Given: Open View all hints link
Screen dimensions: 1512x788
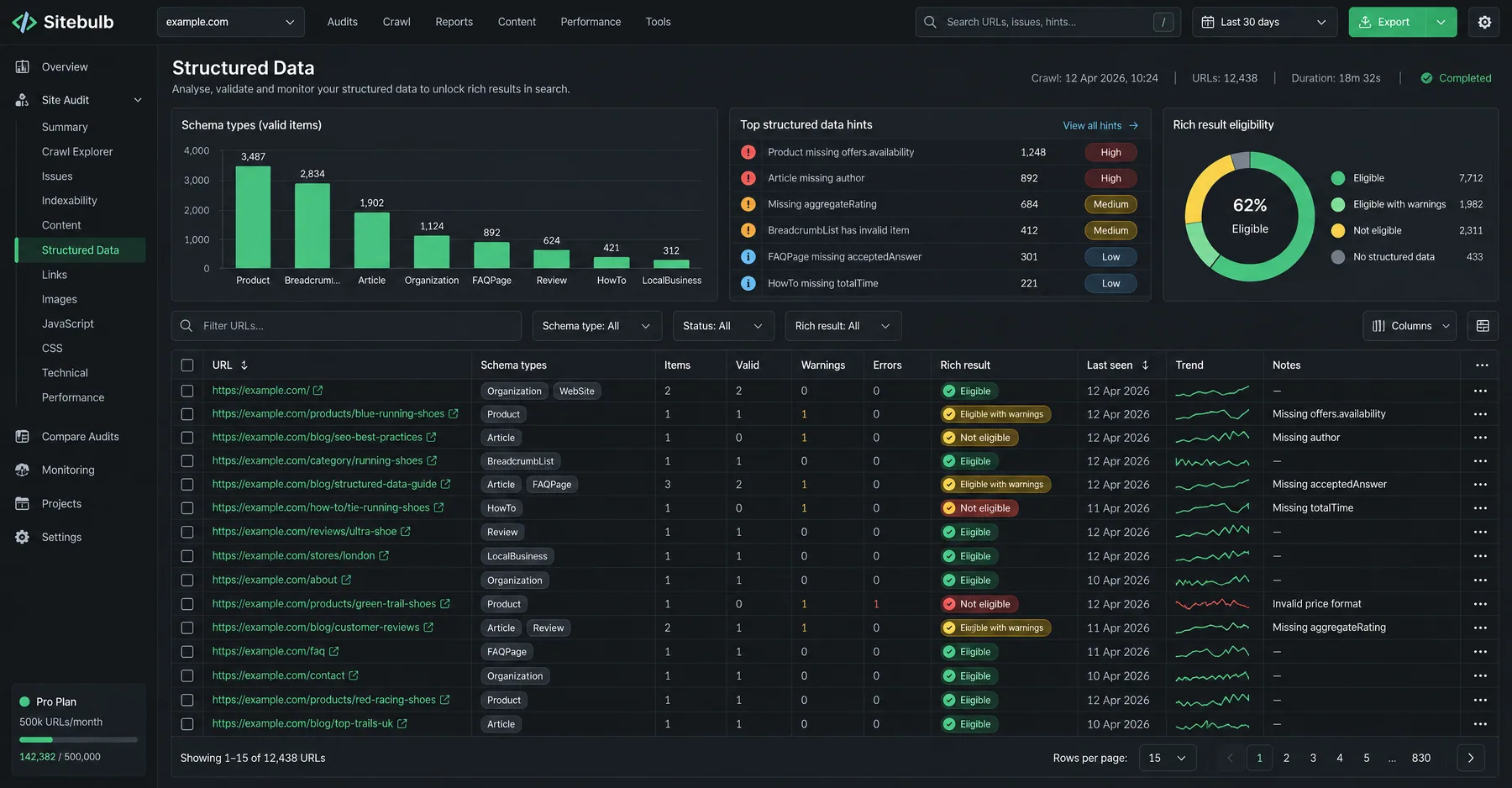Looking at the screenshot, I should pos(1100,126).
